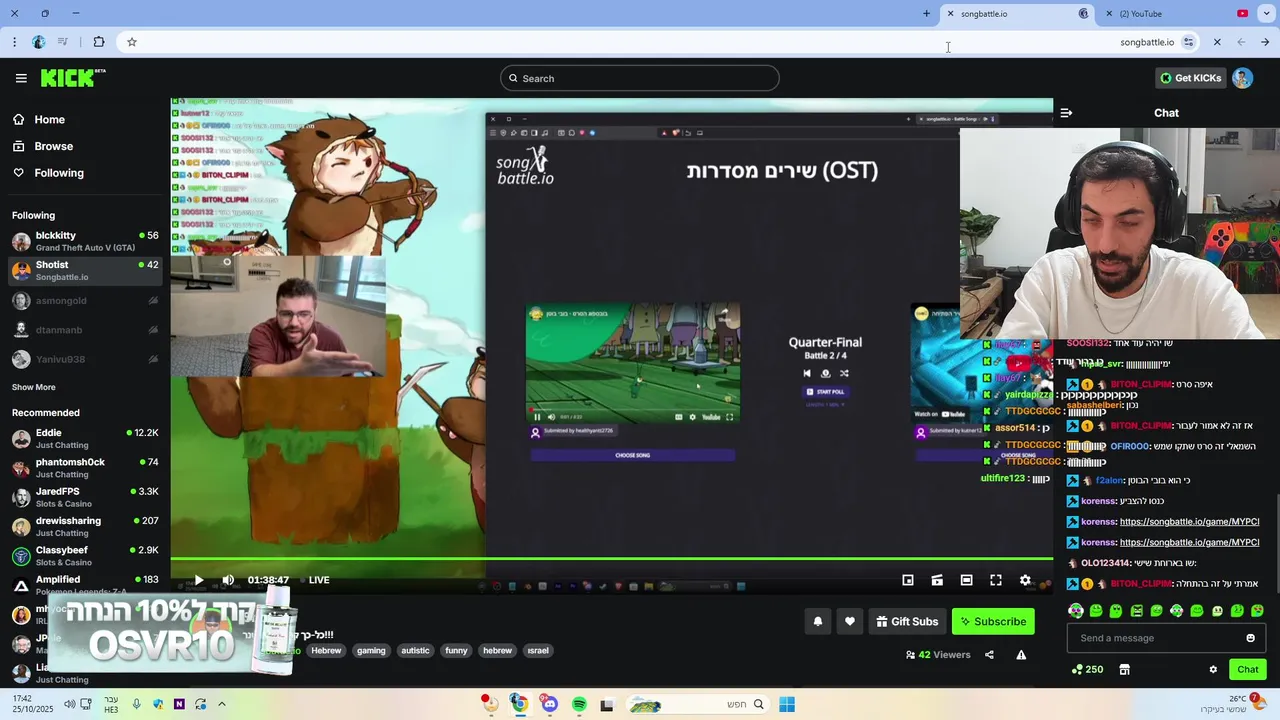
Task: Open drewissharing recommended channel
Action: [x=85, y=526]
